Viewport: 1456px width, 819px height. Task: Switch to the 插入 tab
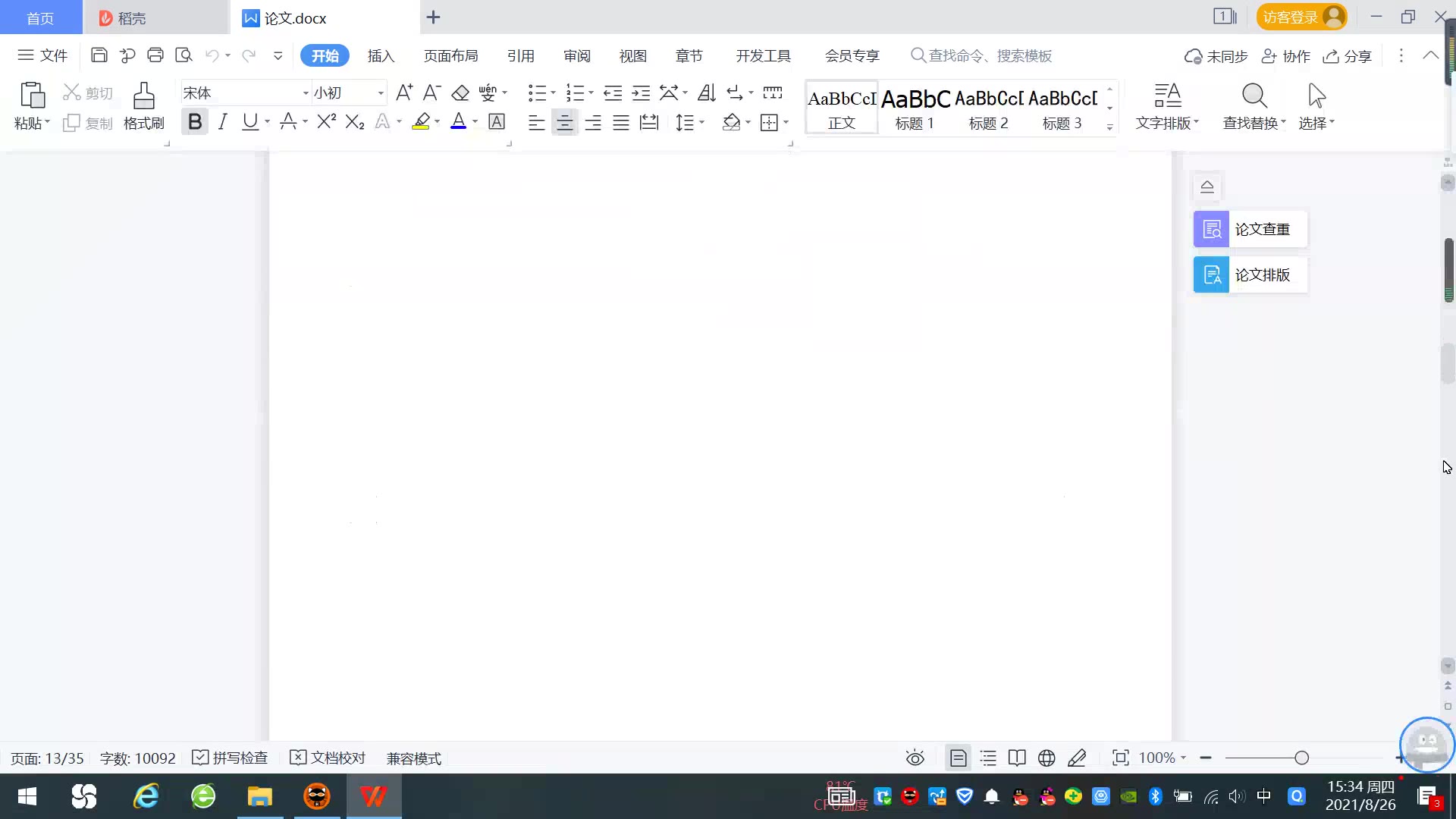(381, 55)
